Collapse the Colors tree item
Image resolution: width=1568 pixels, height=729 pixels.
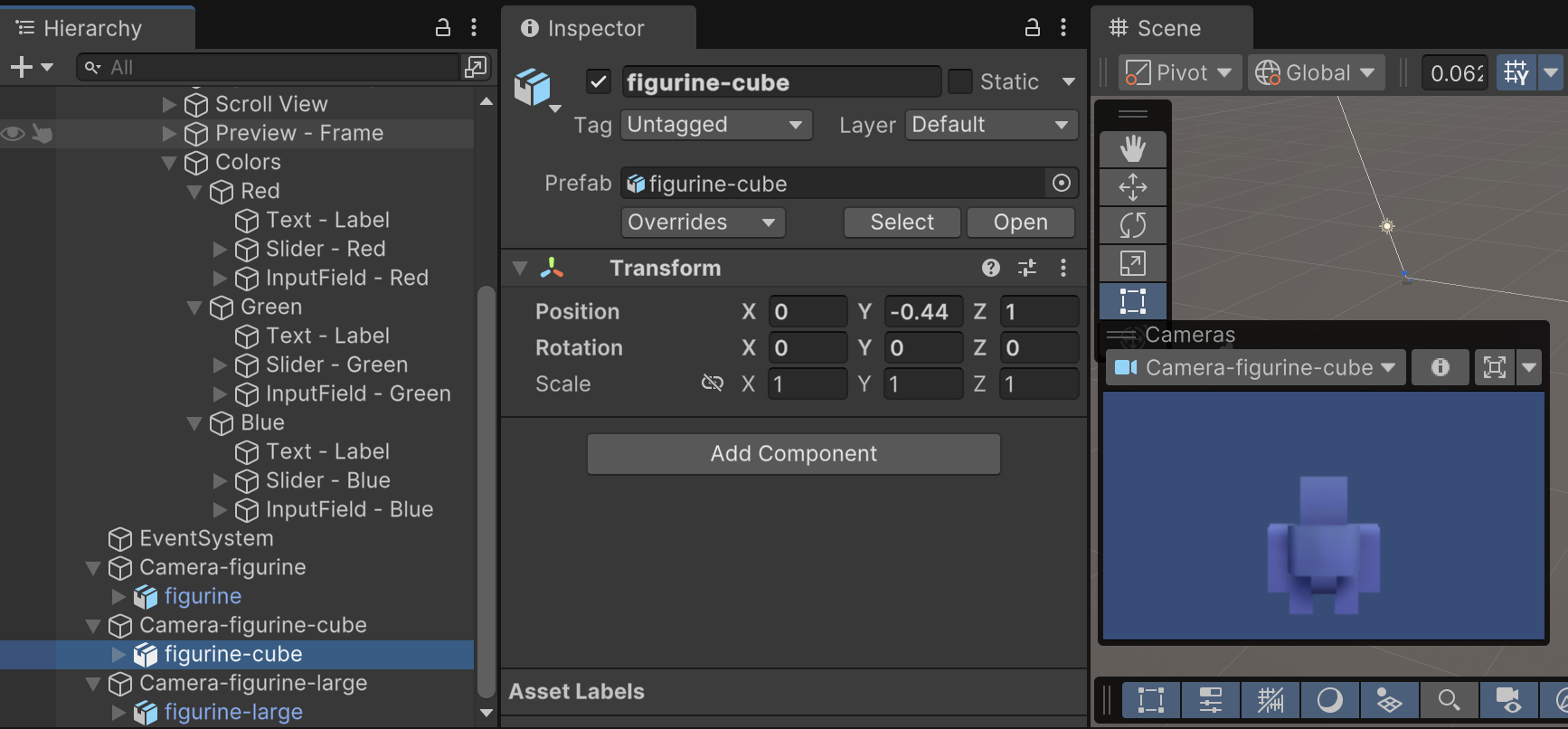pos(169,163)
